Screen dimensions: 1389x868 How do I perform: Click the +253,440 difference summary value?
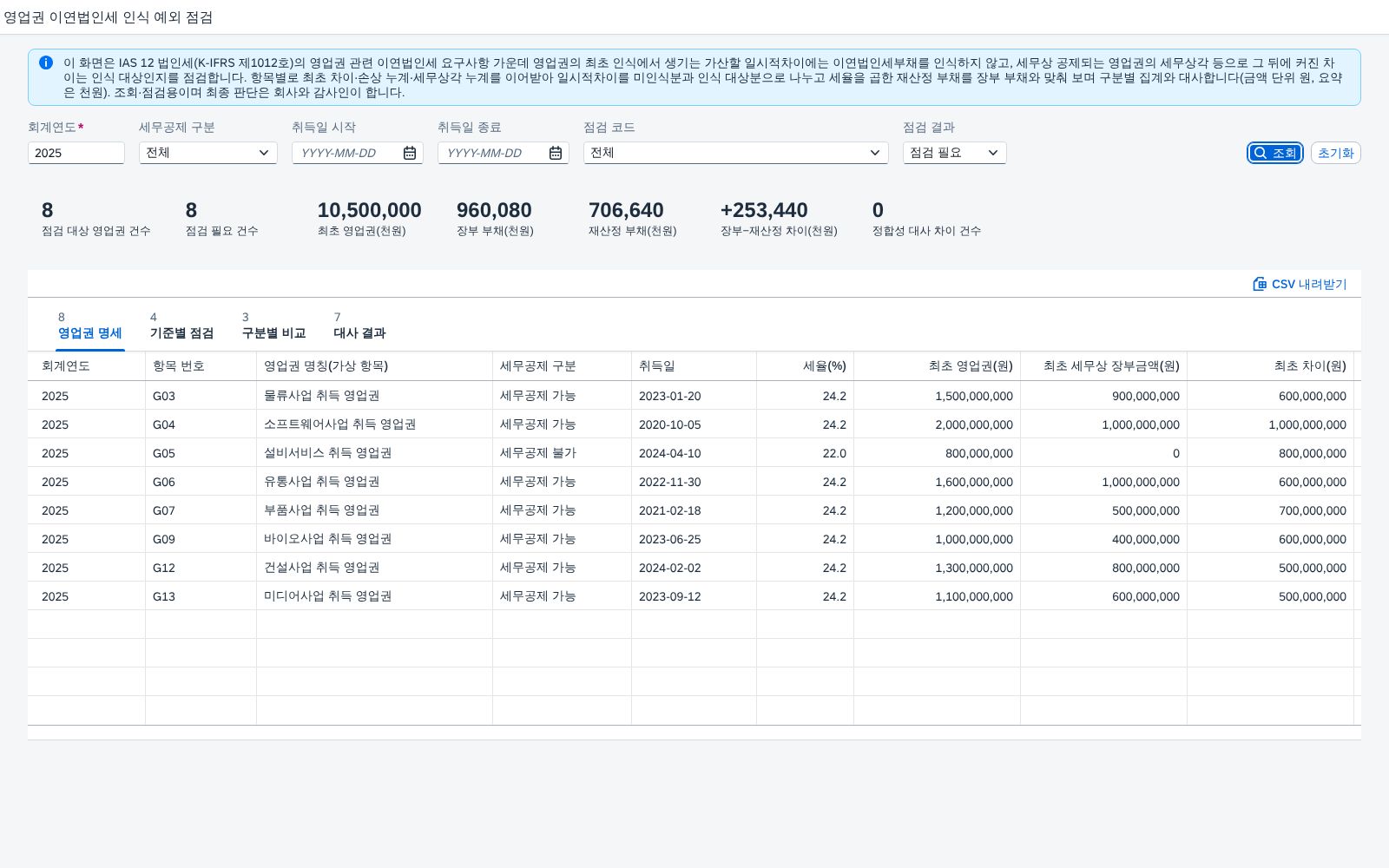pos(764,210)
